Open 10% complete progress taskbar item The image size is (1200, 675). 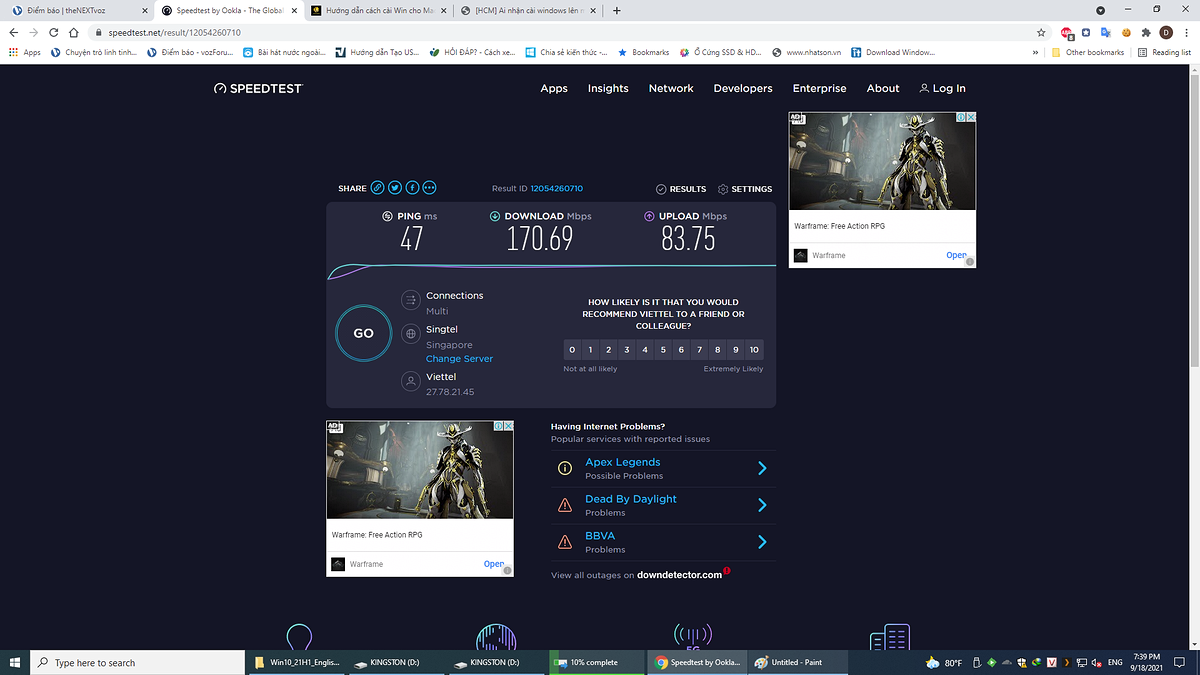coord(598,662)
